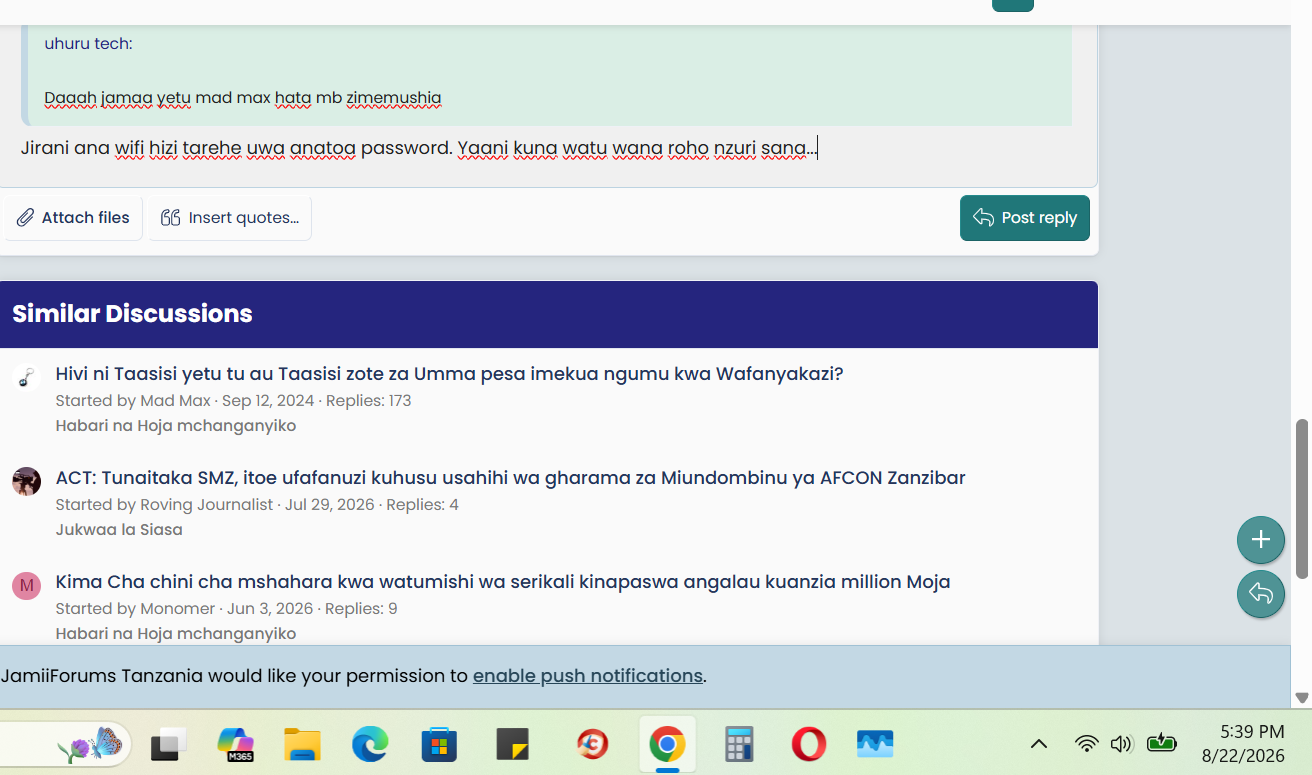Click the Monomer M avatar
The width and height of the screenshot is (1312, 775).
click(x=26, y=586)
